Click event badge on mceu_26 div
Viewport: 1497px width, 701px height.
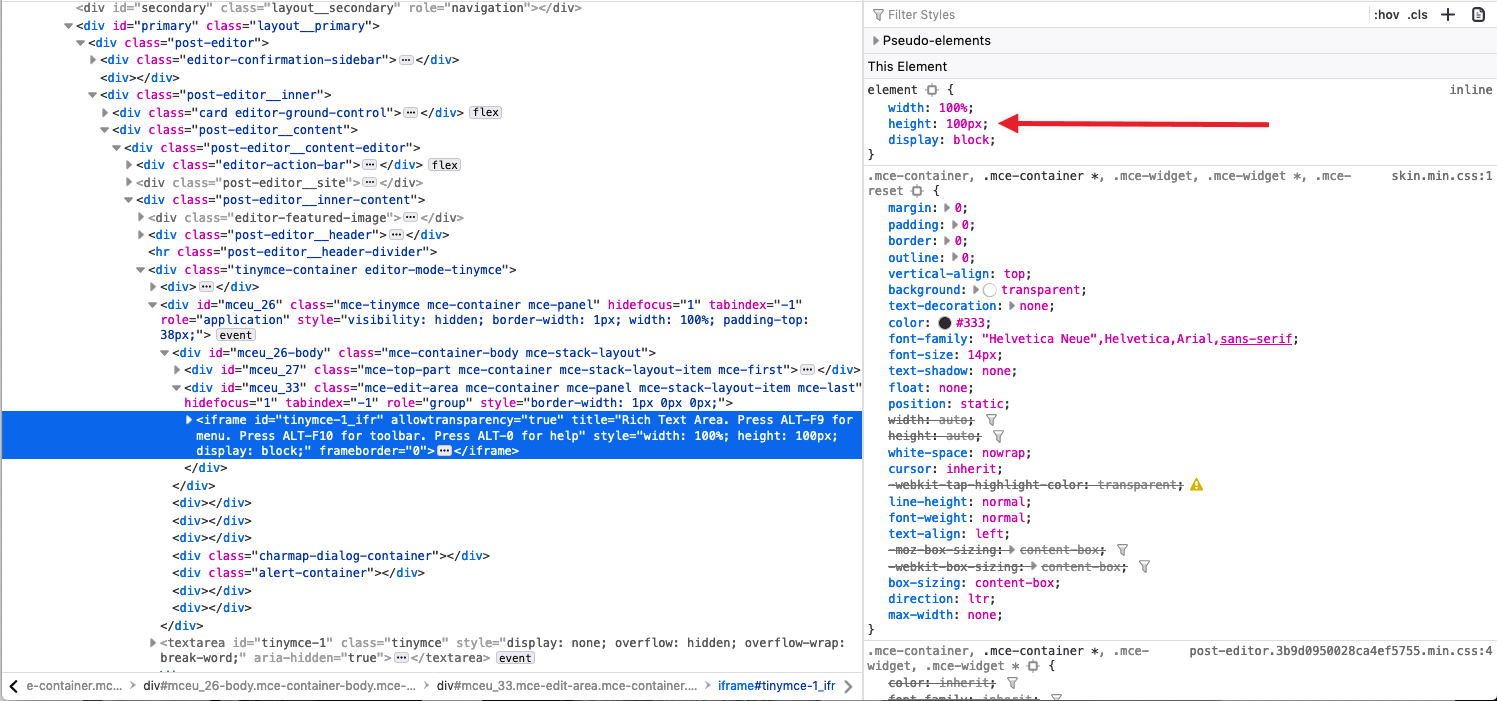pyautogui.click(x=236, y=335)
